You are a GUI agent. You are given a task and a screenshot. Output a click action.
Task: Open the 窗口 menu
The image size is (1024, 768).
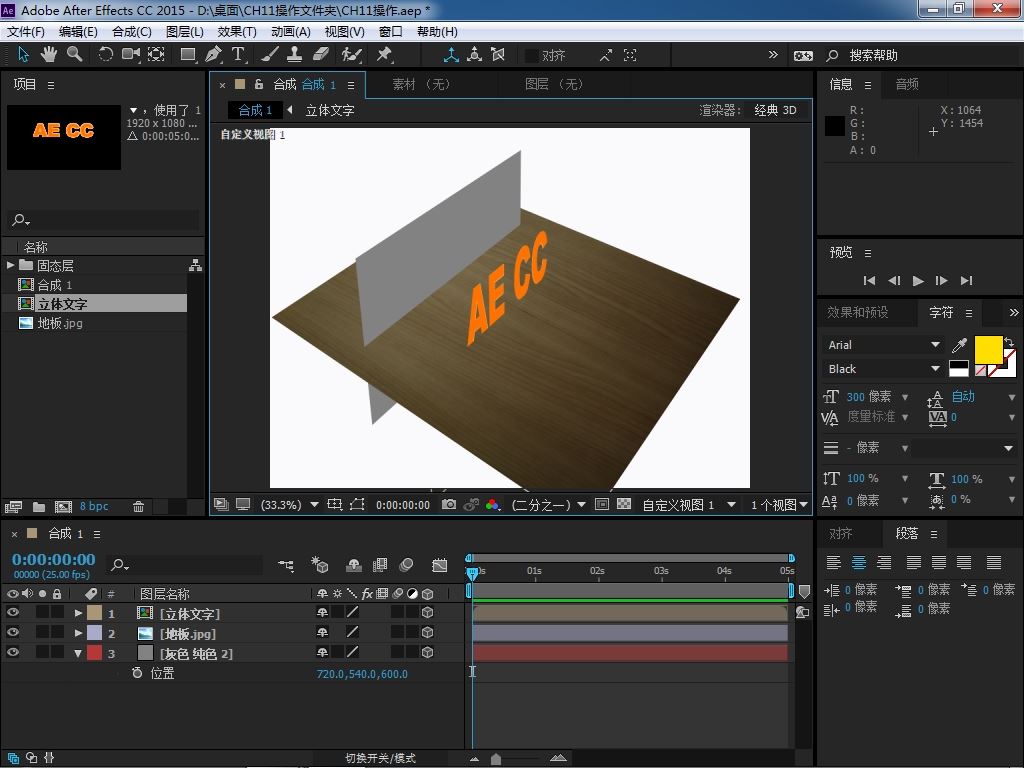[391, 32]
